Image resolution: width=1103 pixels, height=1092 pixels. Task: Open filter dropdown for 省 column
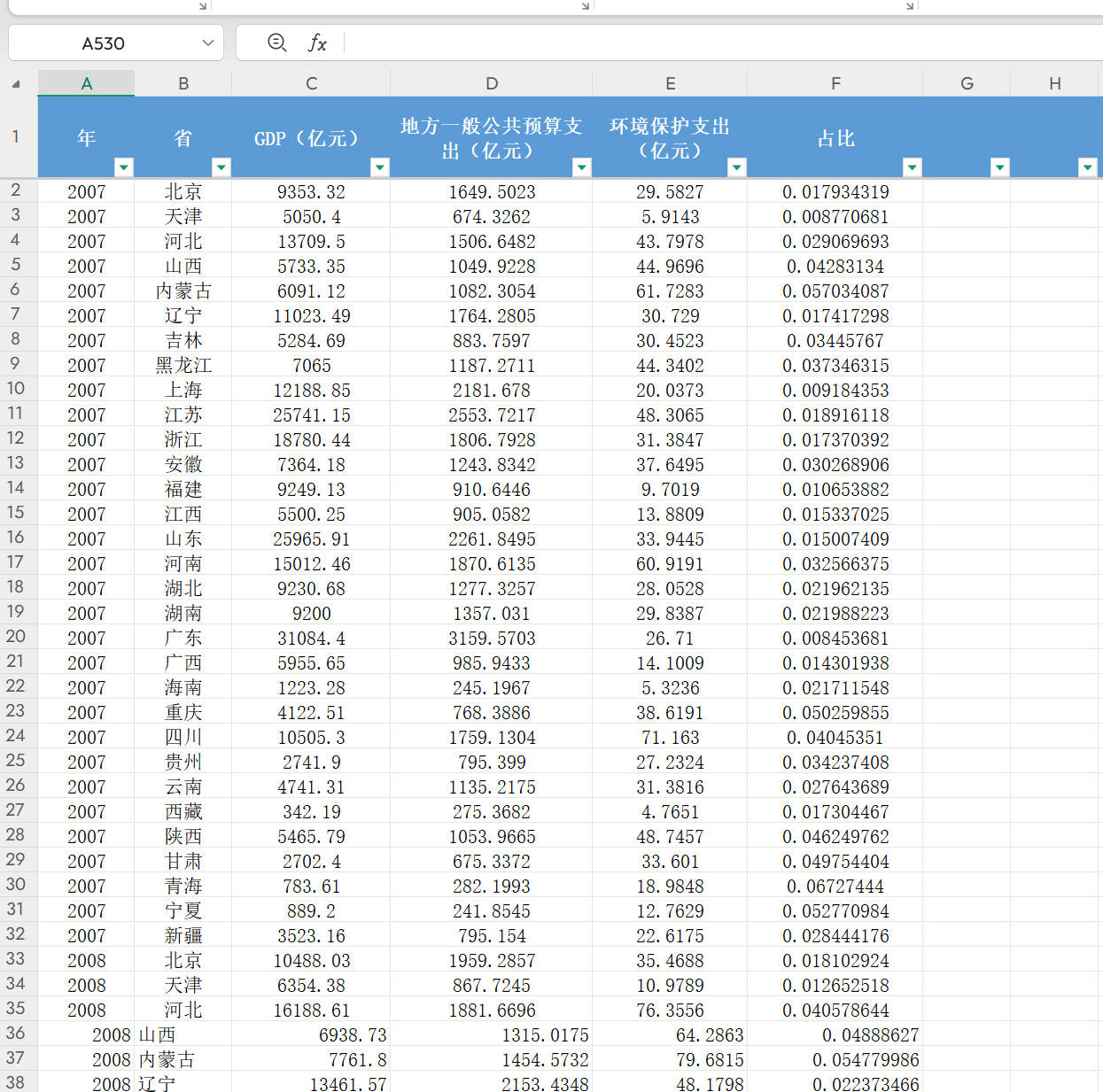[221, 167]
